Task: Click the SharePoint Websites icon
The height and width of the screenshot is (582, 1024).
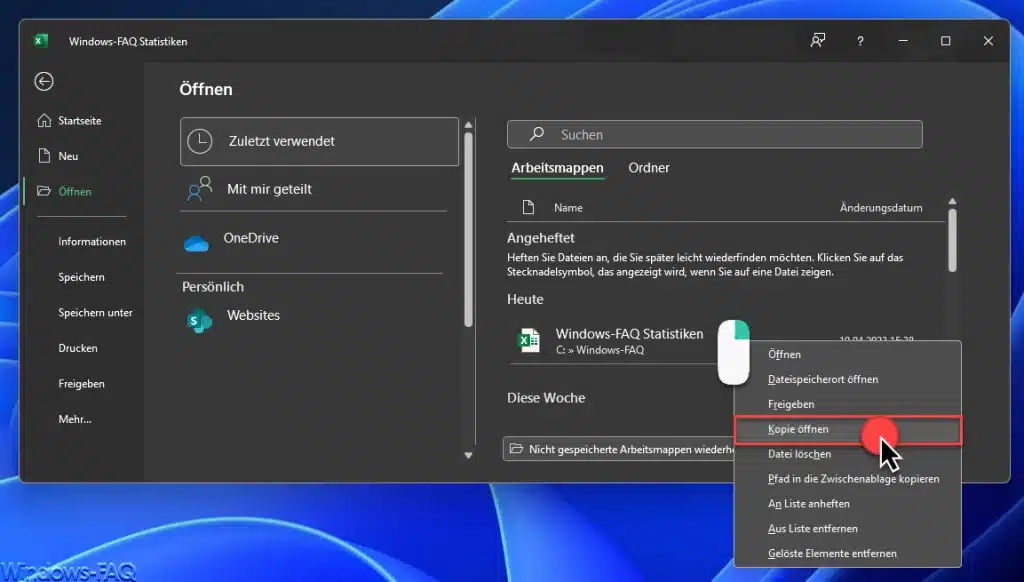Action: pyautogui.click(x=199, y=321)
